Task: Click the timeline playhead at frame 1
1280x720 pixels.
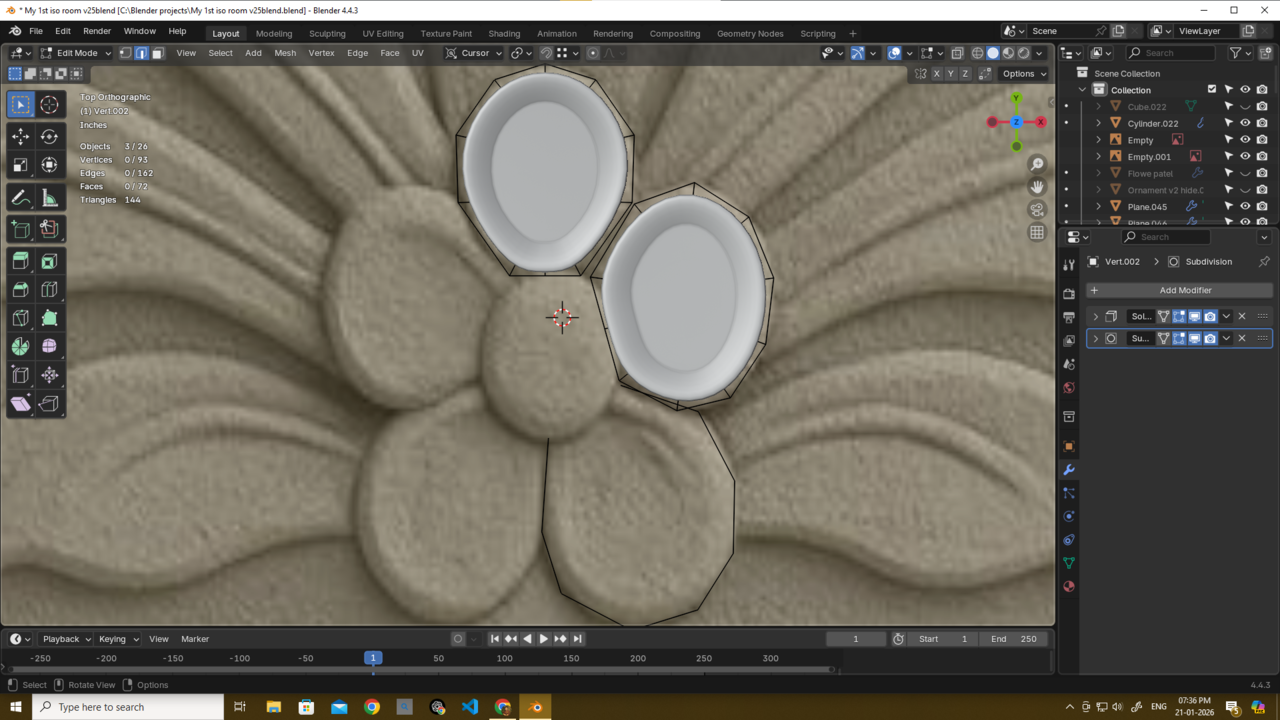Action: coord(373,658)
